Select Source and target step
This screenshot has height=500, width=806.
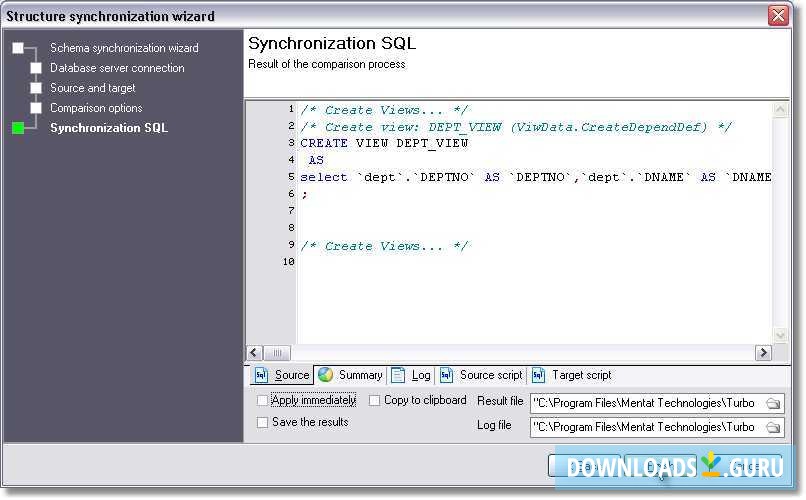pyautogui.click(x=93, y=88)
